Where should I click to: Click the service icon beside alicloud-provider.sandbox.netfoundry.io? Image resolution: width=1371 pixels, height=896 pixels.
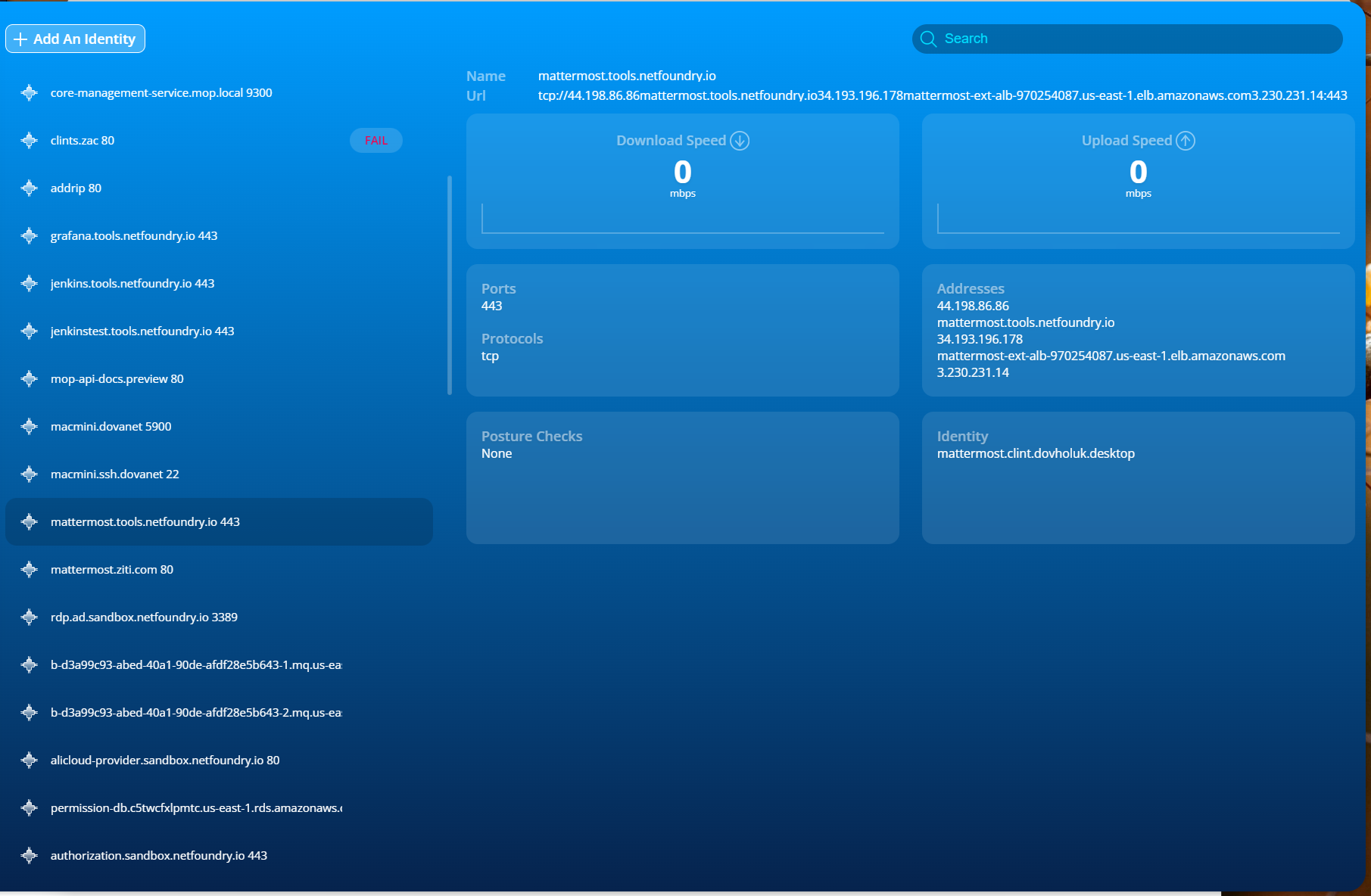coord(29,760)
